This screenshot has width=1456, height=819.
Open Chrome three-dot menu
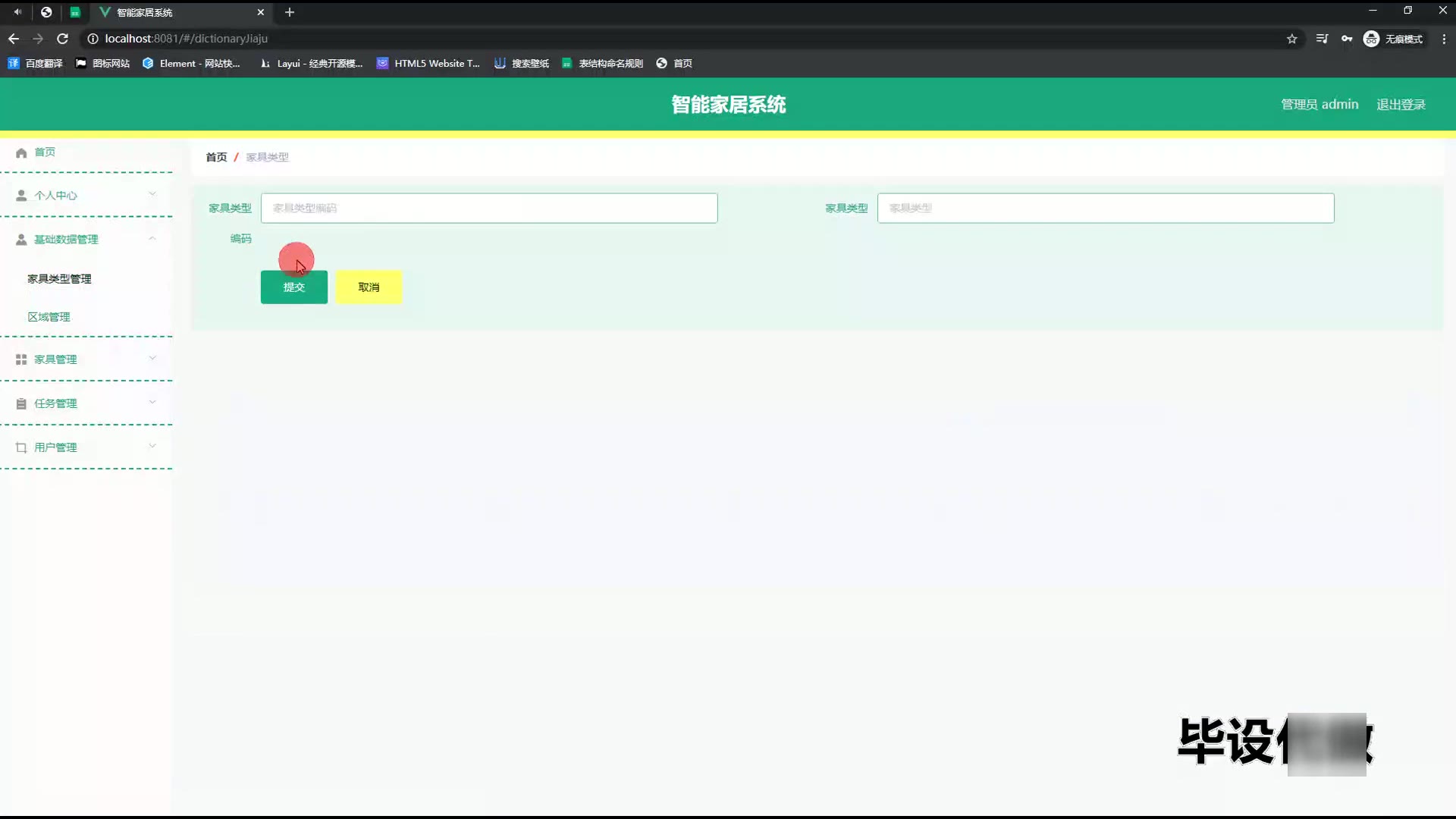tap(1444, 39)
